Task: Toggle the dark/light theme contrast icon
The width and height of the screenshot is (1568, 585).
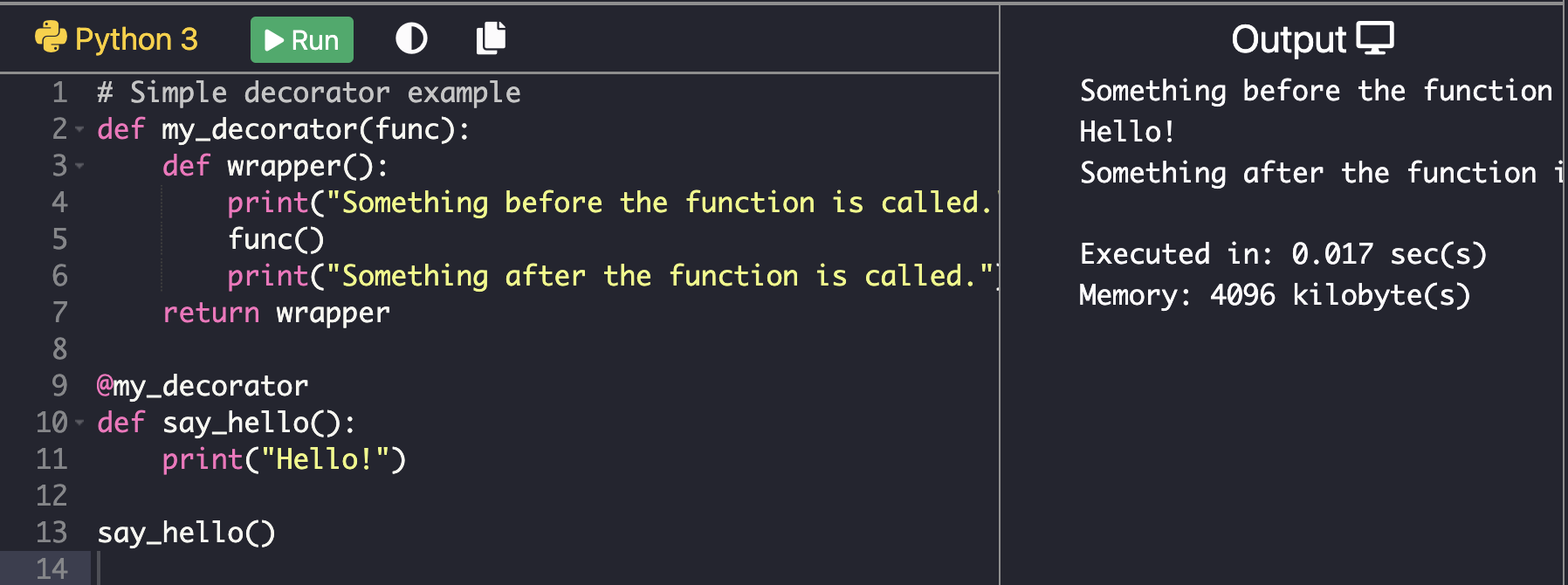Action: [x=411, y=38]
